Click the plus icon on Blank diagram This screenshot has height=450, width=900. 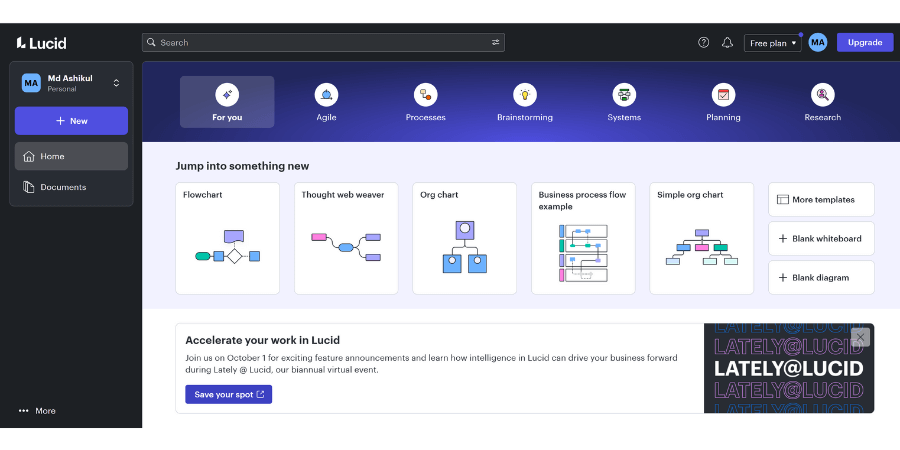point(782,278)
